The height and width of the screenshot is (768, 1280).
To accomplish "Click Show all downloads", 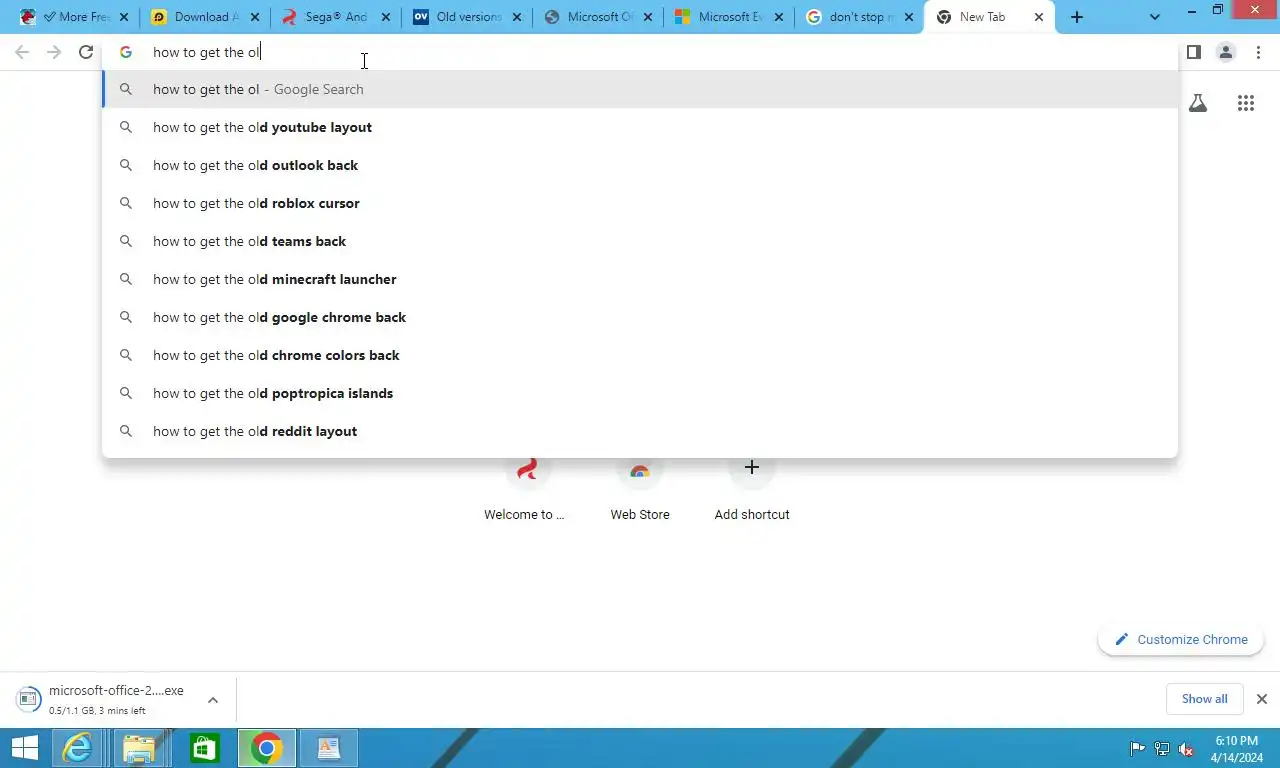I will point(1204,699).
